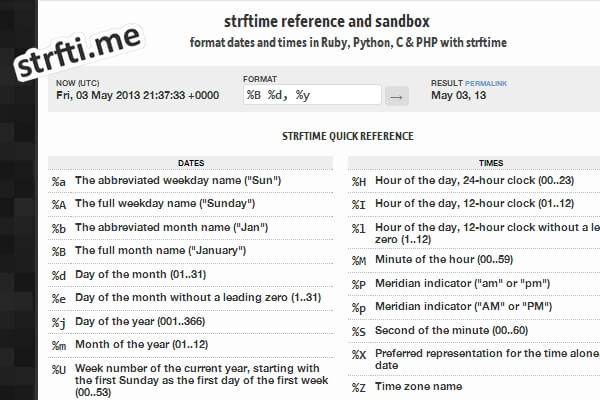Select the %H 24-hour clock code
600x400 pixels.
click(x=358, y=181)
